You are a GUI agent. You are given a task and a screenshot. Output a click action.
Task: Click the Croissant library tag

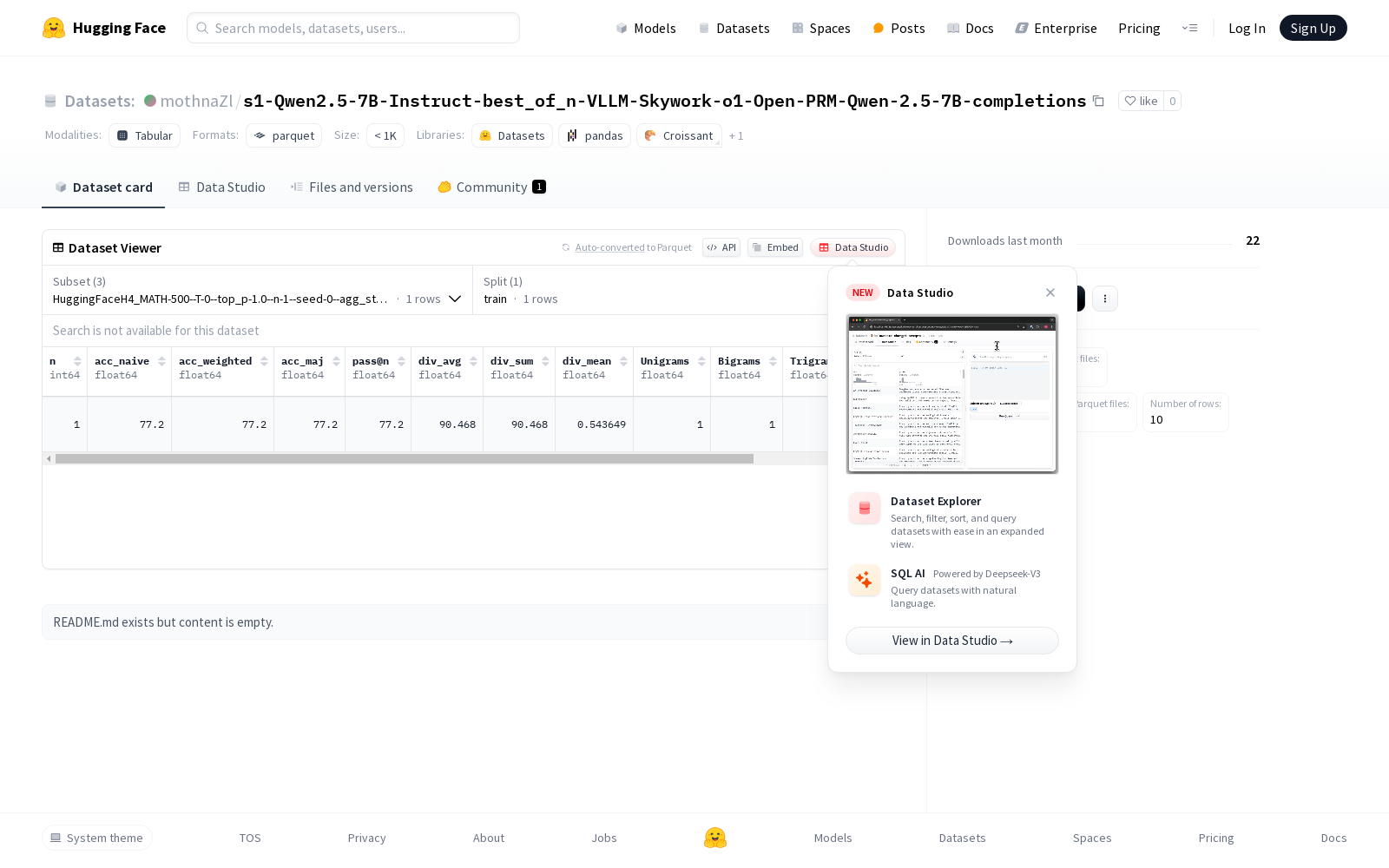tap(679, 135)
